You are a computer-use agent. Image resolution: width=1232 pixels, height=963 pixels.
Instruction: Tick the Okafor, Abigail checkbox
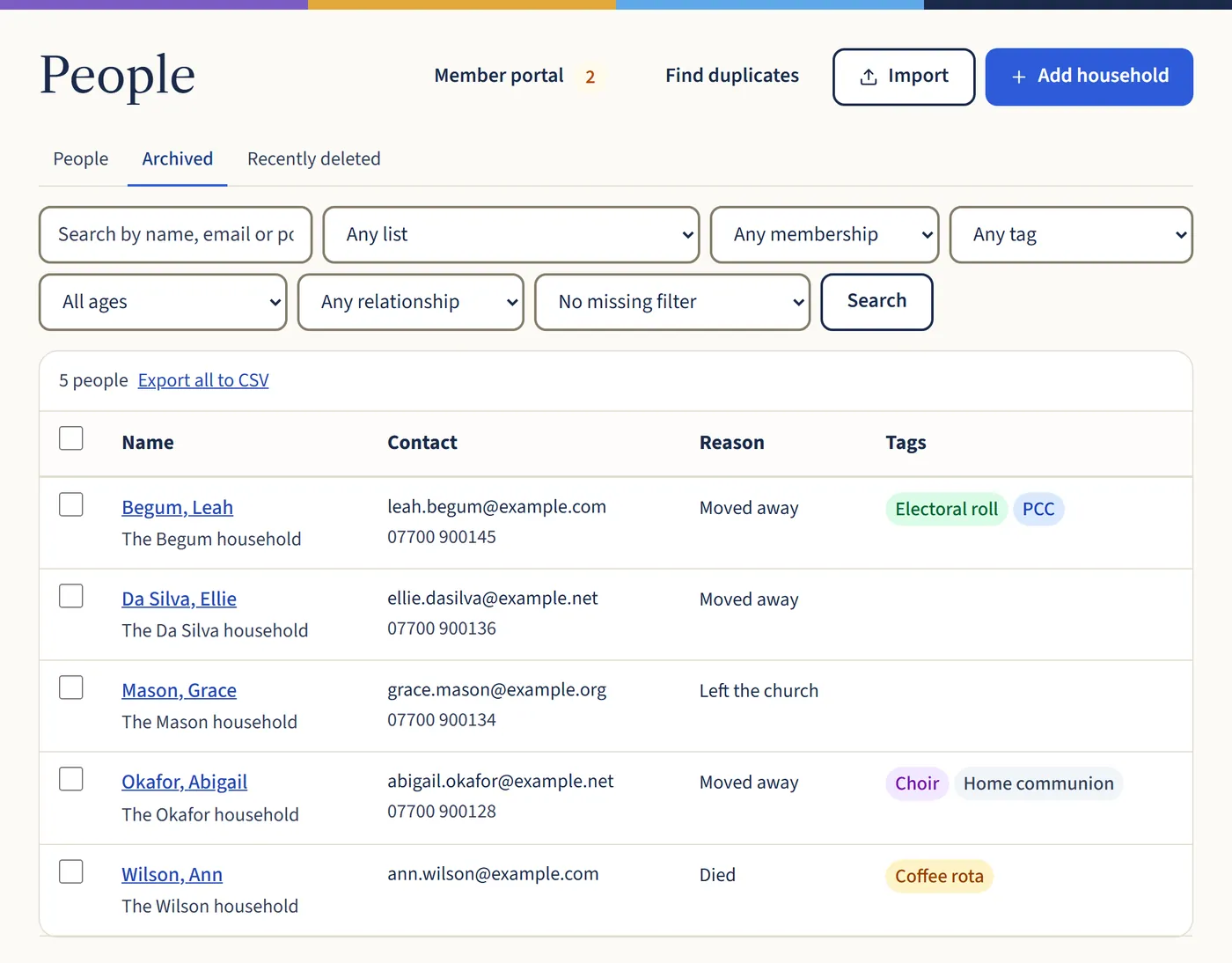[x=71, y=779]
